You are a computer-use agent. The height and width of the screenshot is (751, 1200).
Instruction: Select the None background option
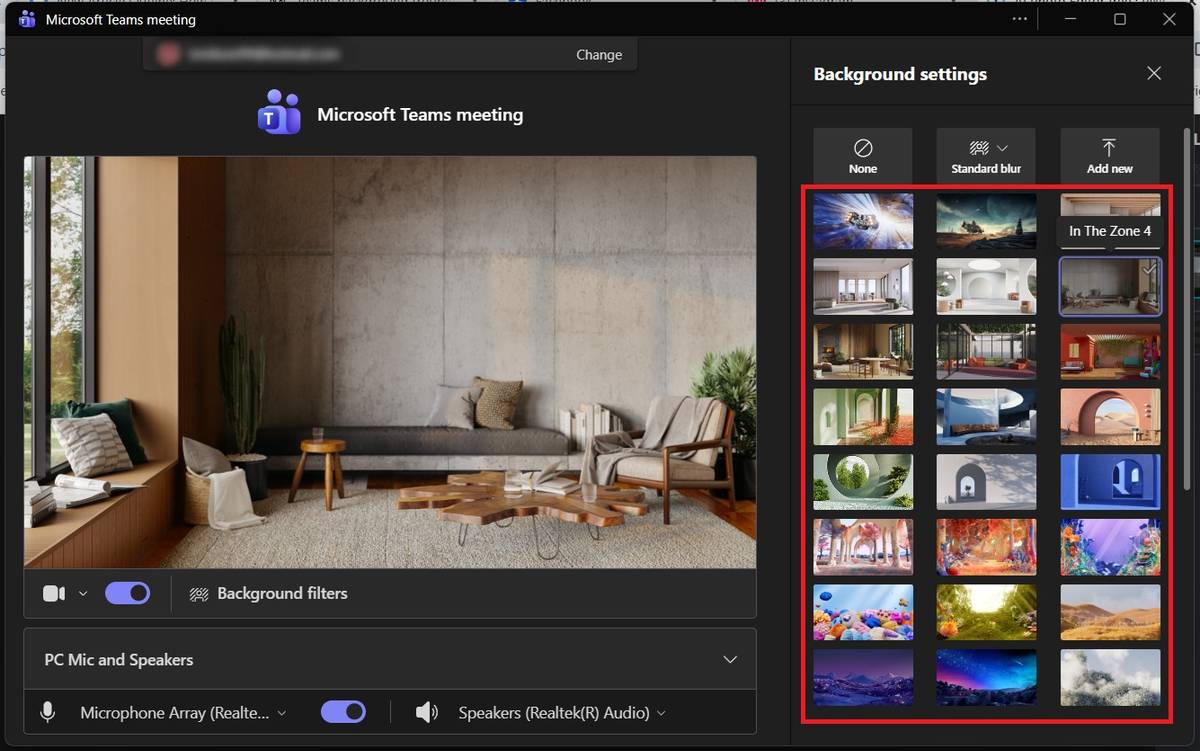pyautogui.click(x=862, y=155)
